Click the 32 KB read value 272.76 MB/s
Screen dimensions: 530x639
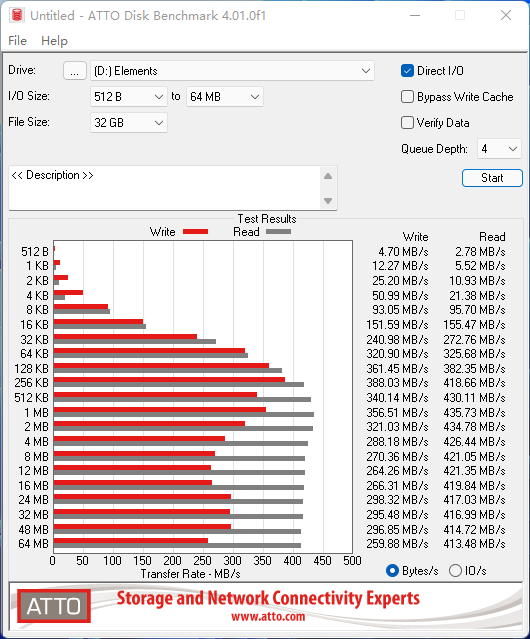[475, 339]
